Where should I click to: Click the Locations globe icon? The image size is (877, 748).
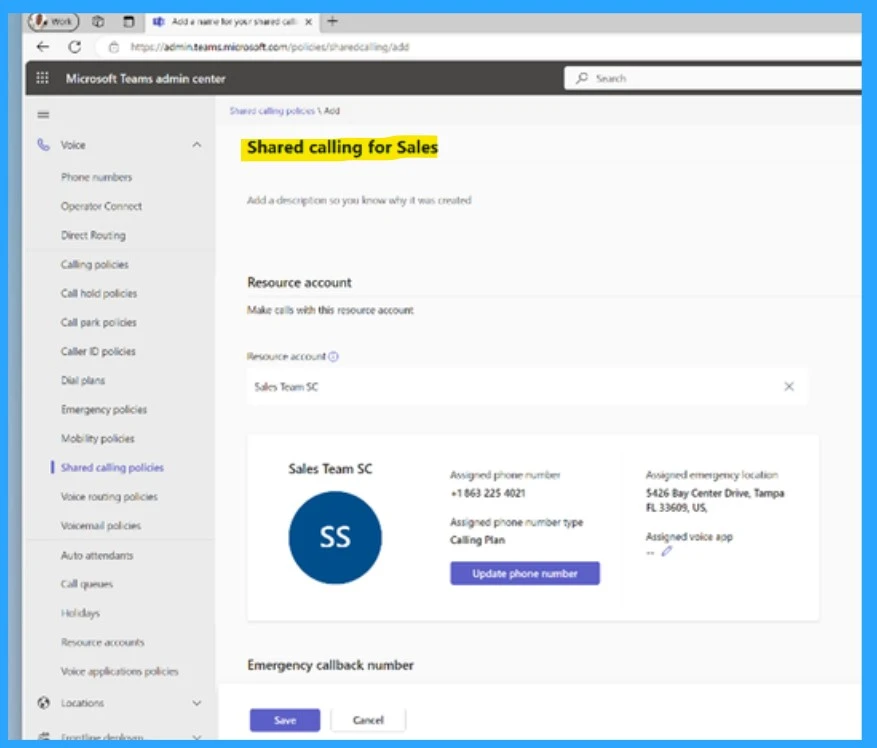43,703
